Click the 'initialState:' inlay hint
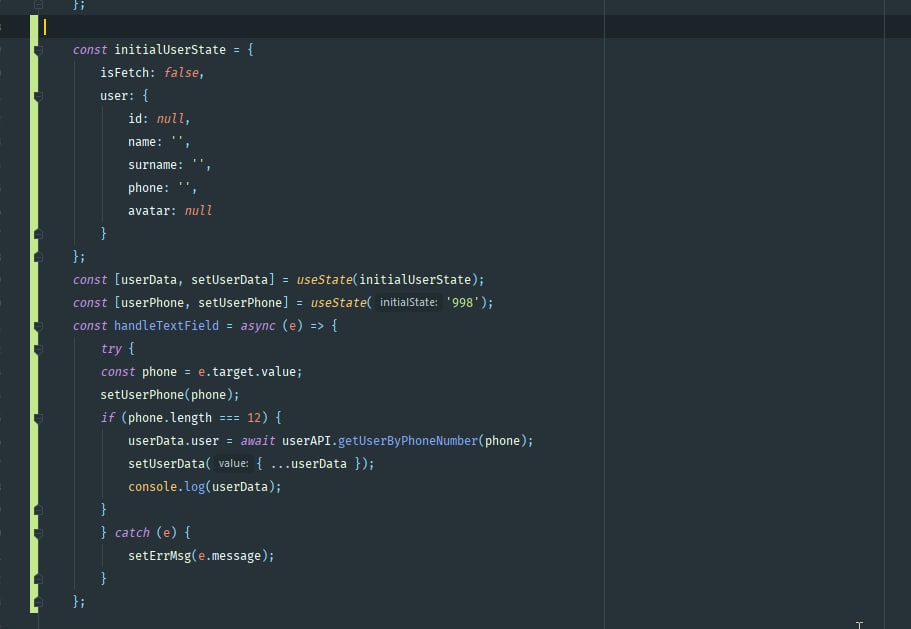This screenshot has height=629, width=911. tap(408, 303)
